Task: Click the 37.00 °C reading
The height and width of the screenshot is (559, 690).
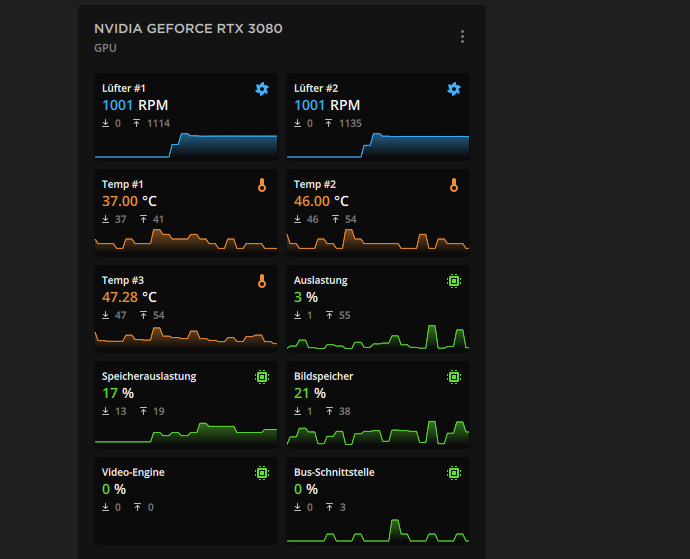Action: (129, 201)
